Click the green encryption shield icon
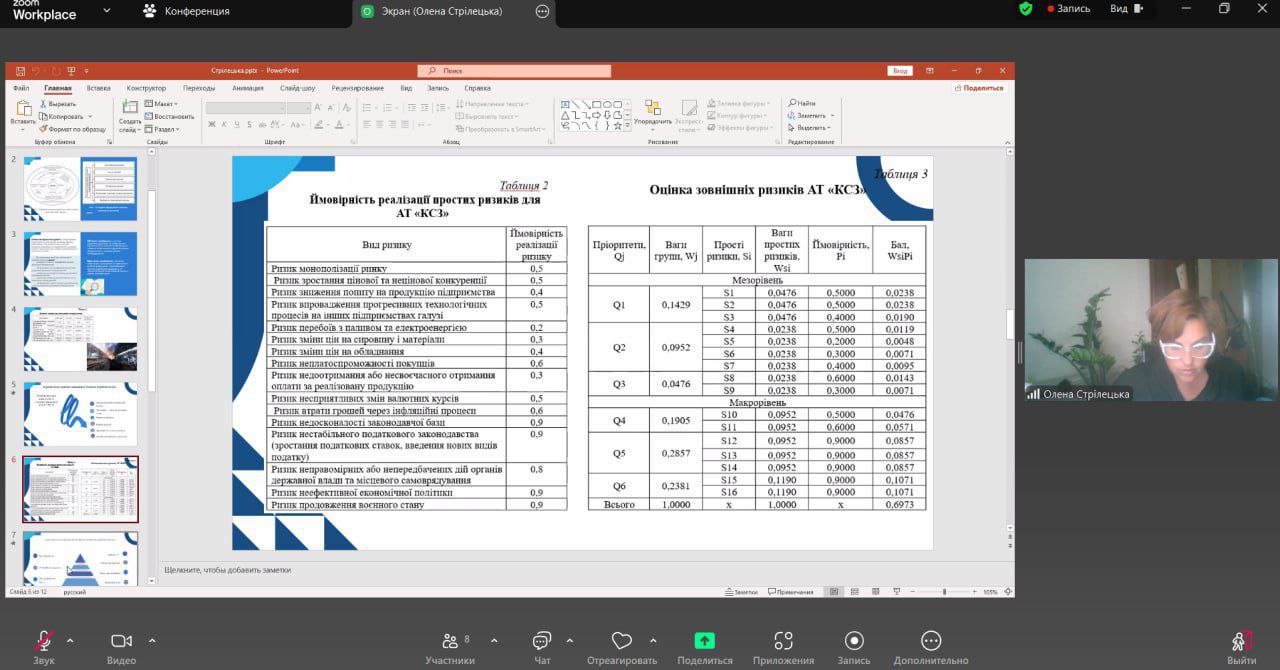1280x670 pixels. (x=1025, y=9)
